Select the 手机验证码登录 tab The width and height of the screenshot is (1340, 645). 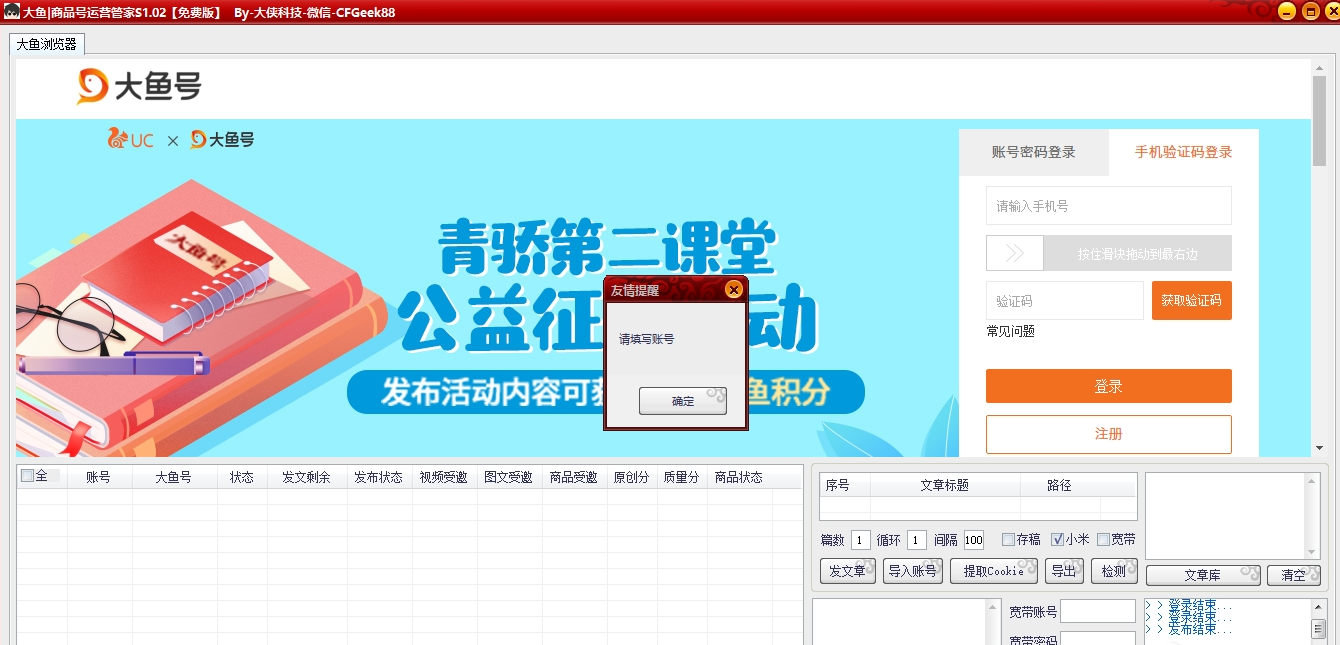pyautogui.click(x=1184, y=153)
